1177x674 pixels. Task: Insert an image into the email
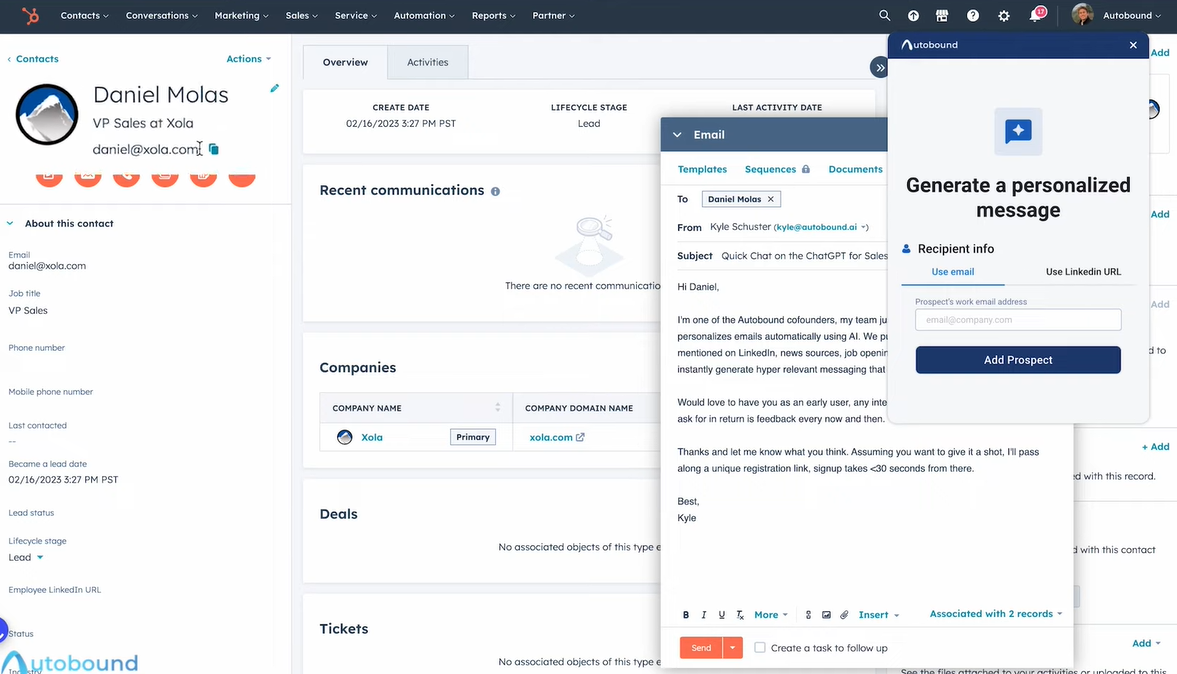826,615
